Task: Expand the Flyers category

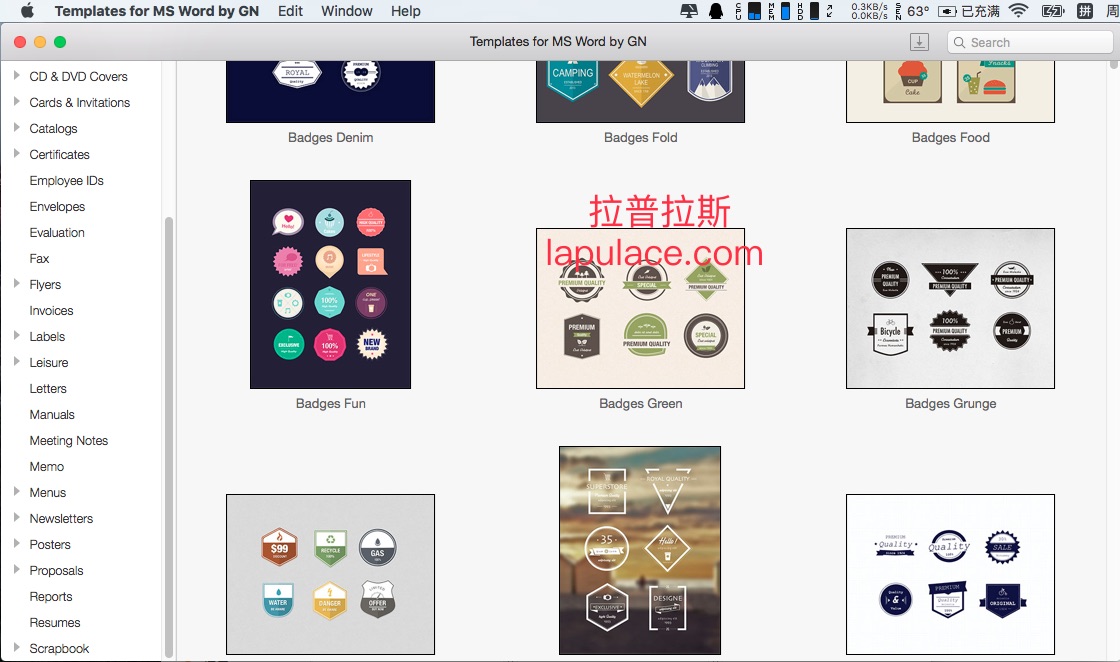Action: click(16, 284)
